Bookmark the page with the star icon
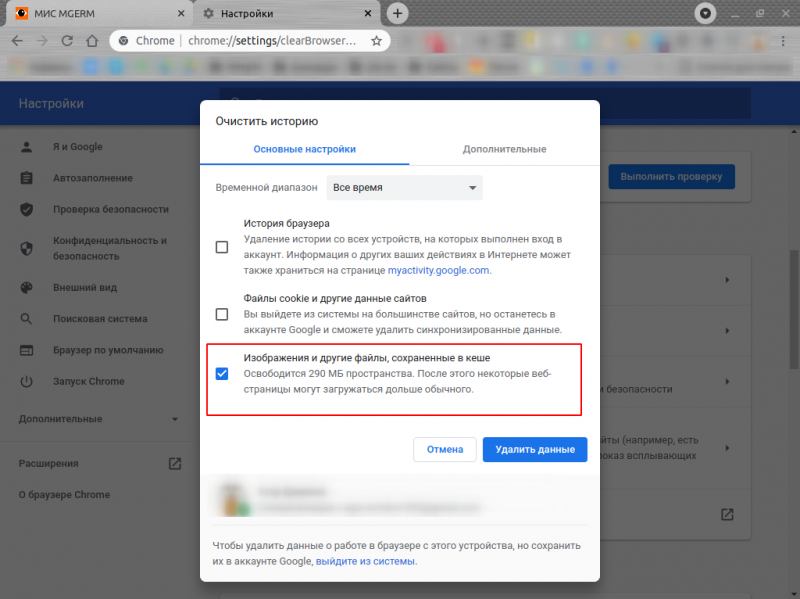 [374, 41]
